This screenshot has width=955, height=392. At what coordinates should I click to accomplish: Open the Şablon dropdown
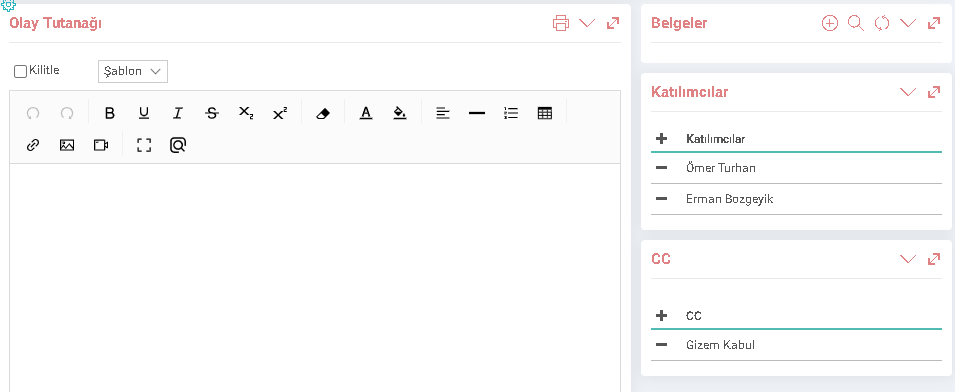click(133, 71)
